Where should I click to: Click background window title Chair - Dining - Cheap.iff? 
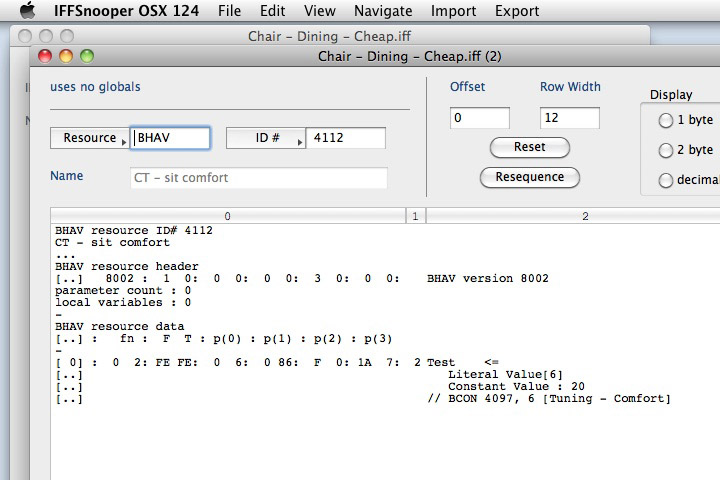[329, 36]
